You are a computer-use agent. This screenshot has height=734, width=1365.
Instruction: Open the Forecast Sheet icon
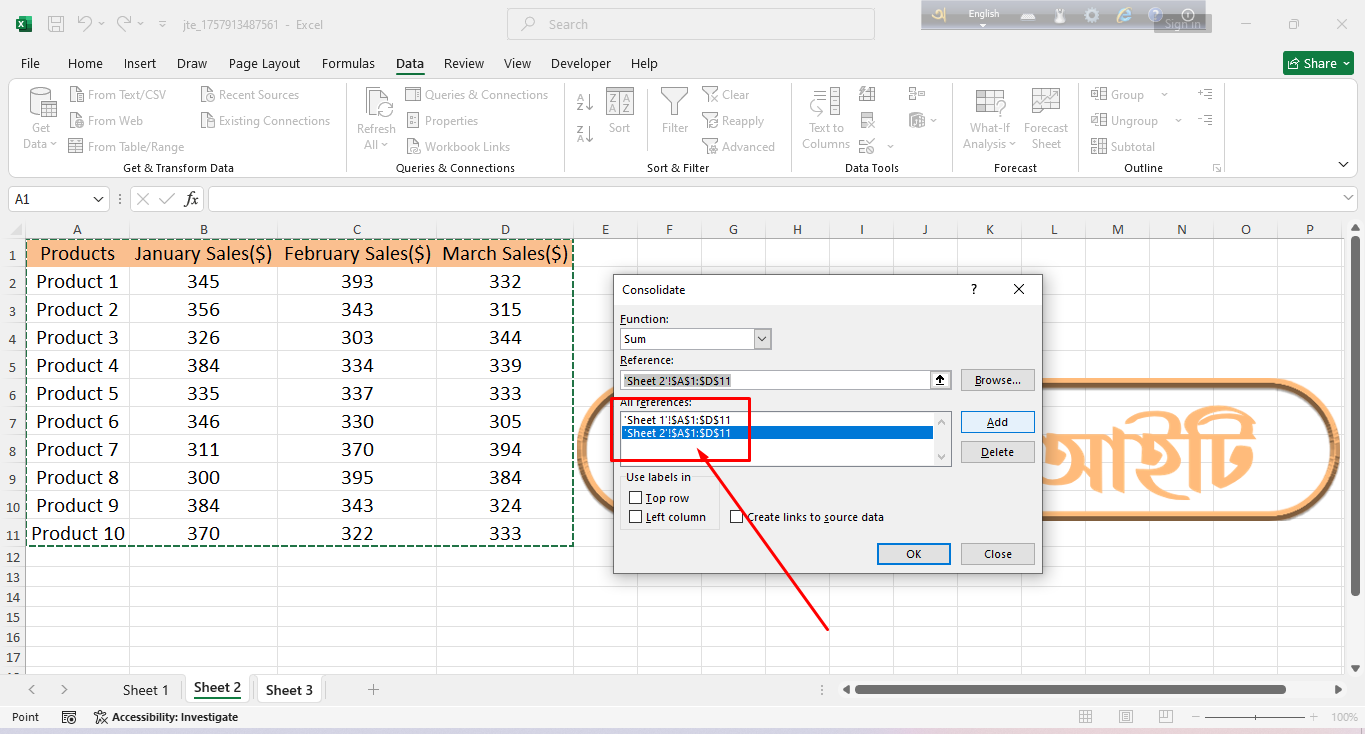(x=1045, y=103)
